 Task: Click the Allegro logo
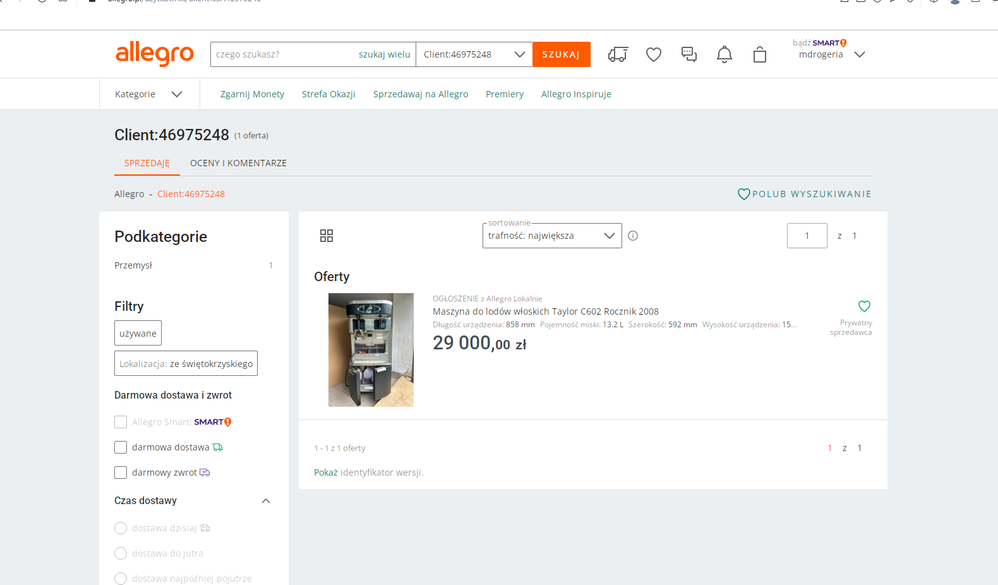pos(154,54)
